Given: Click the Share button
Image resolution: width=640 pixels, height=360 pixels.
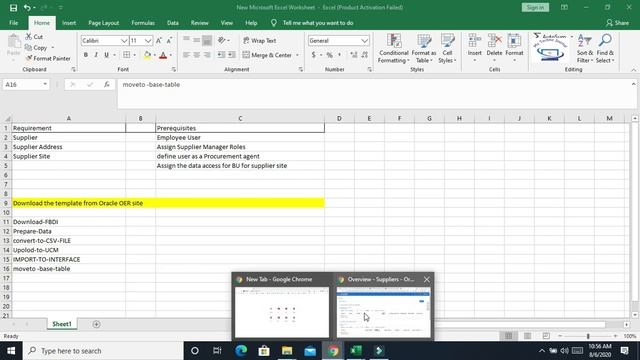Looking at the screenshot, I should [x=617, y=23].
